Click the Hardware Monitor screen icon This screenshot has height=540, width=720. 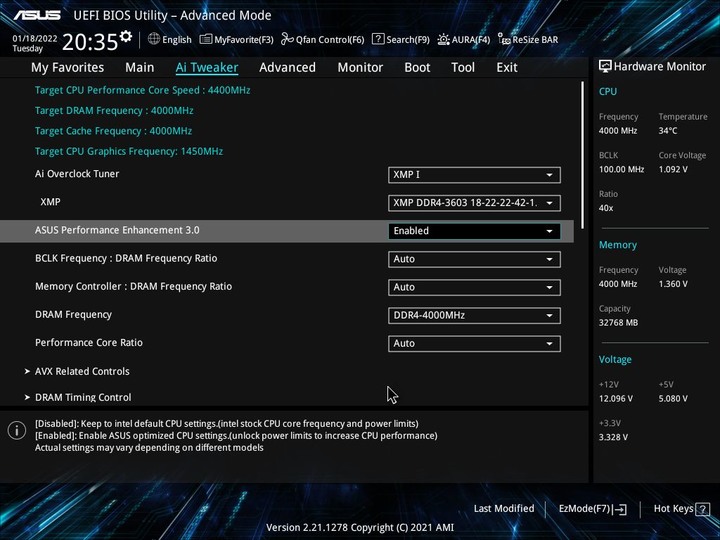coord(605,67)
